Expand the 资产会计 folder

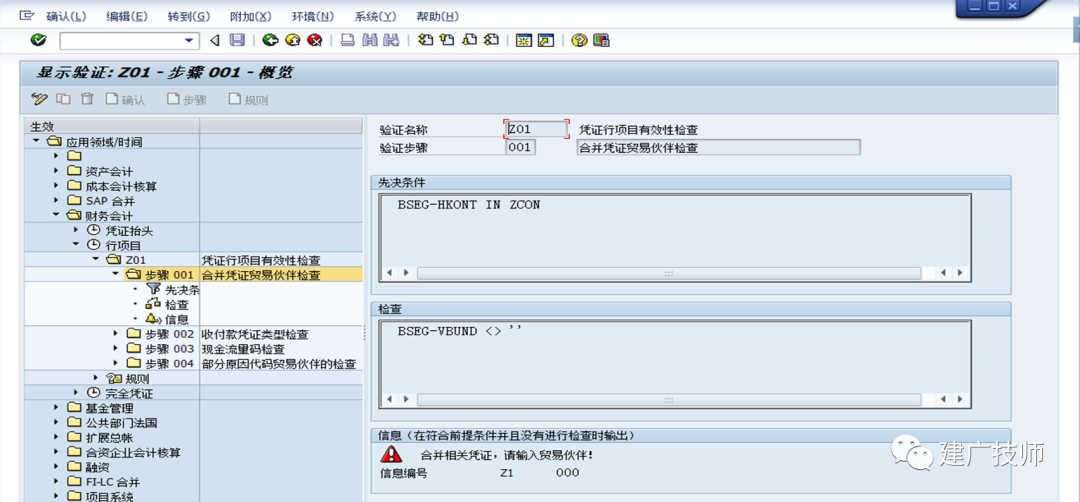tap(56, 171)
